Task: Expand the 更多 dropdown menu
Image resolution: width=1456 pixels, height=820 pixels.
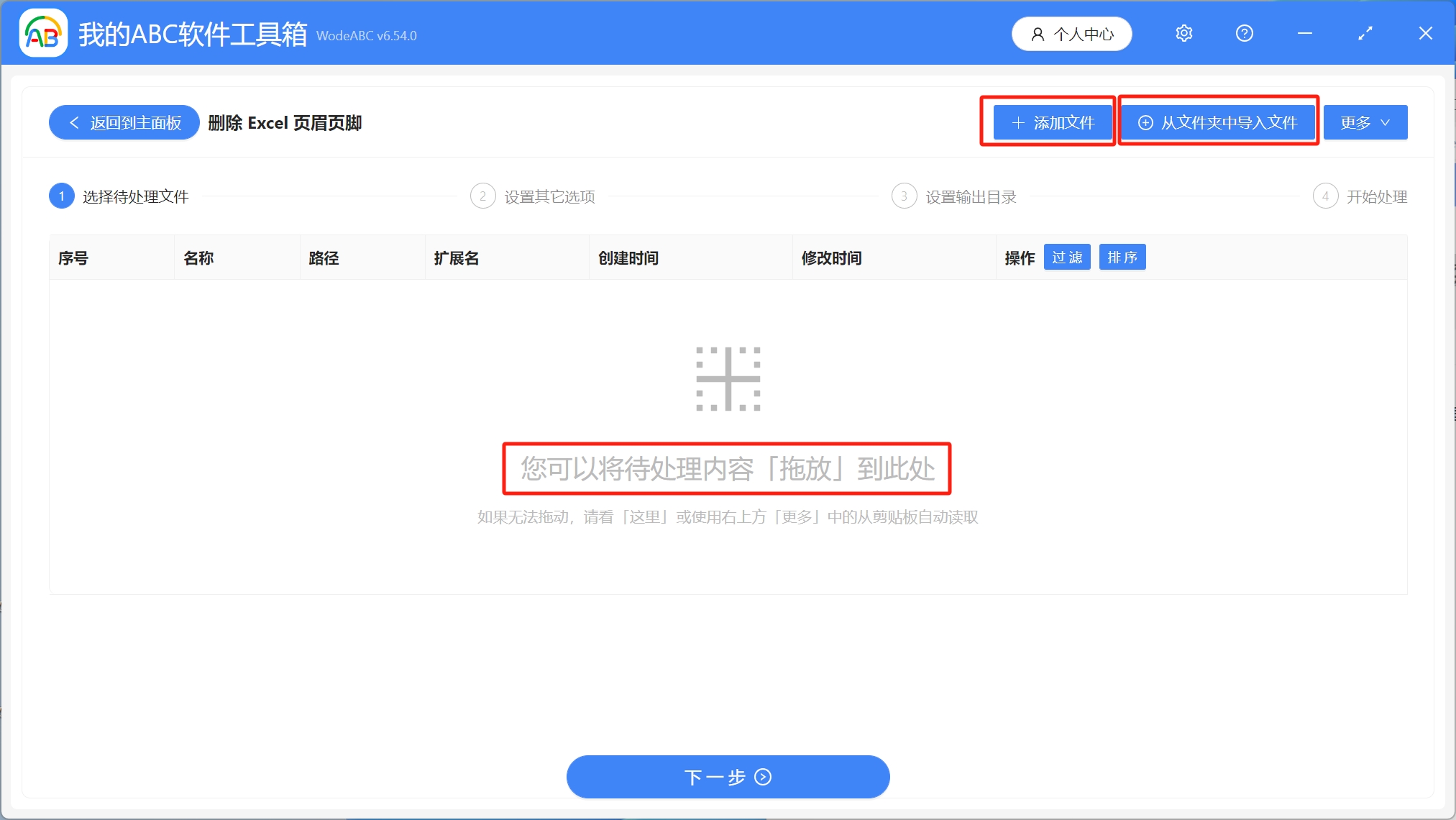Action: 1365,122
